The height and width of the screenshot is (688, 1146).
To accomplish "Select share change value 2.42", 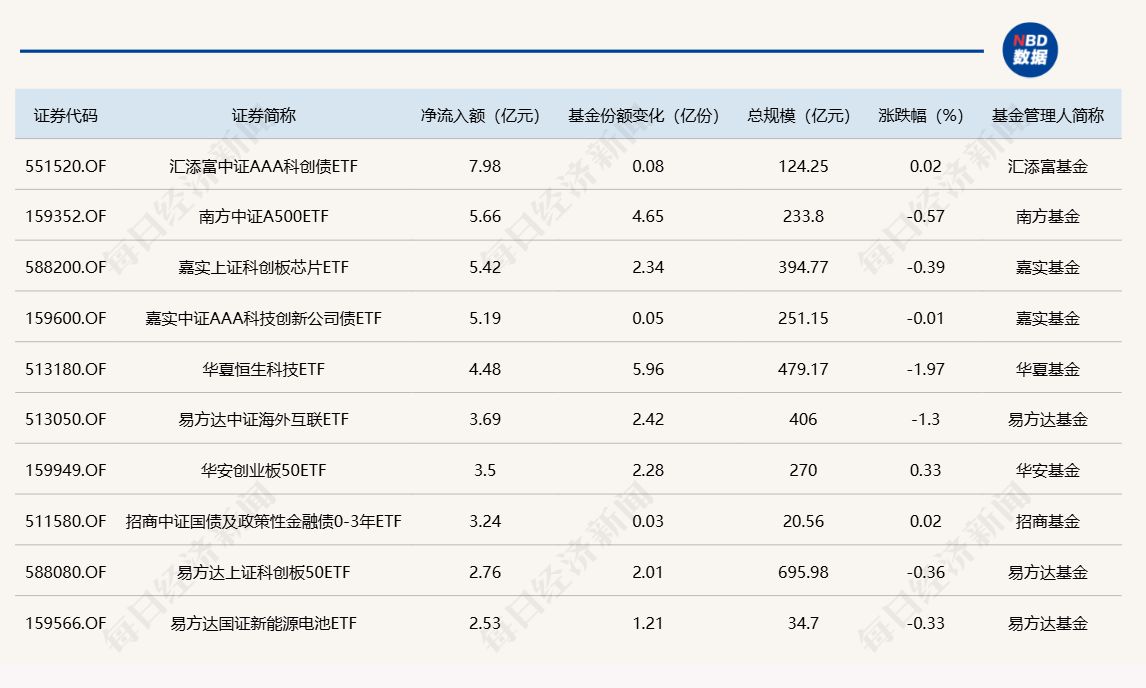I will [x=648, y=420].
